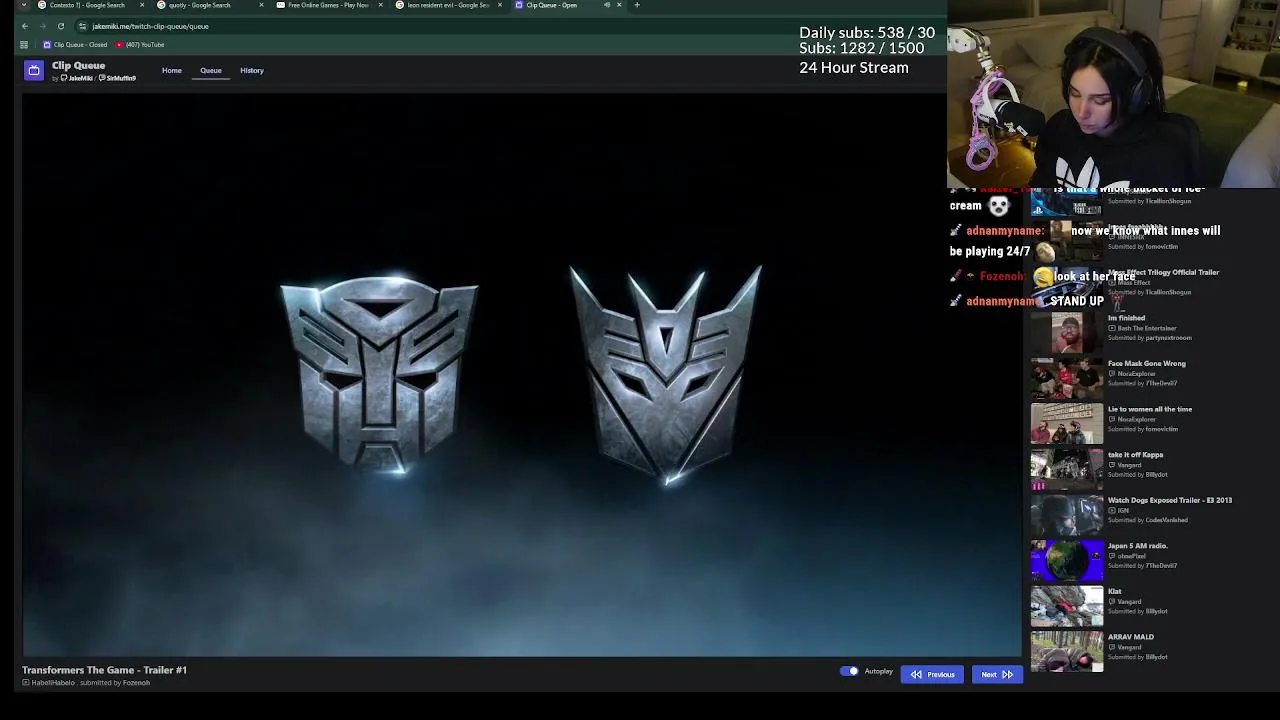Click 'Lie to women all the time' title
The image size is (1280, 720).
pyautogui.click(x=1150, y=409)
